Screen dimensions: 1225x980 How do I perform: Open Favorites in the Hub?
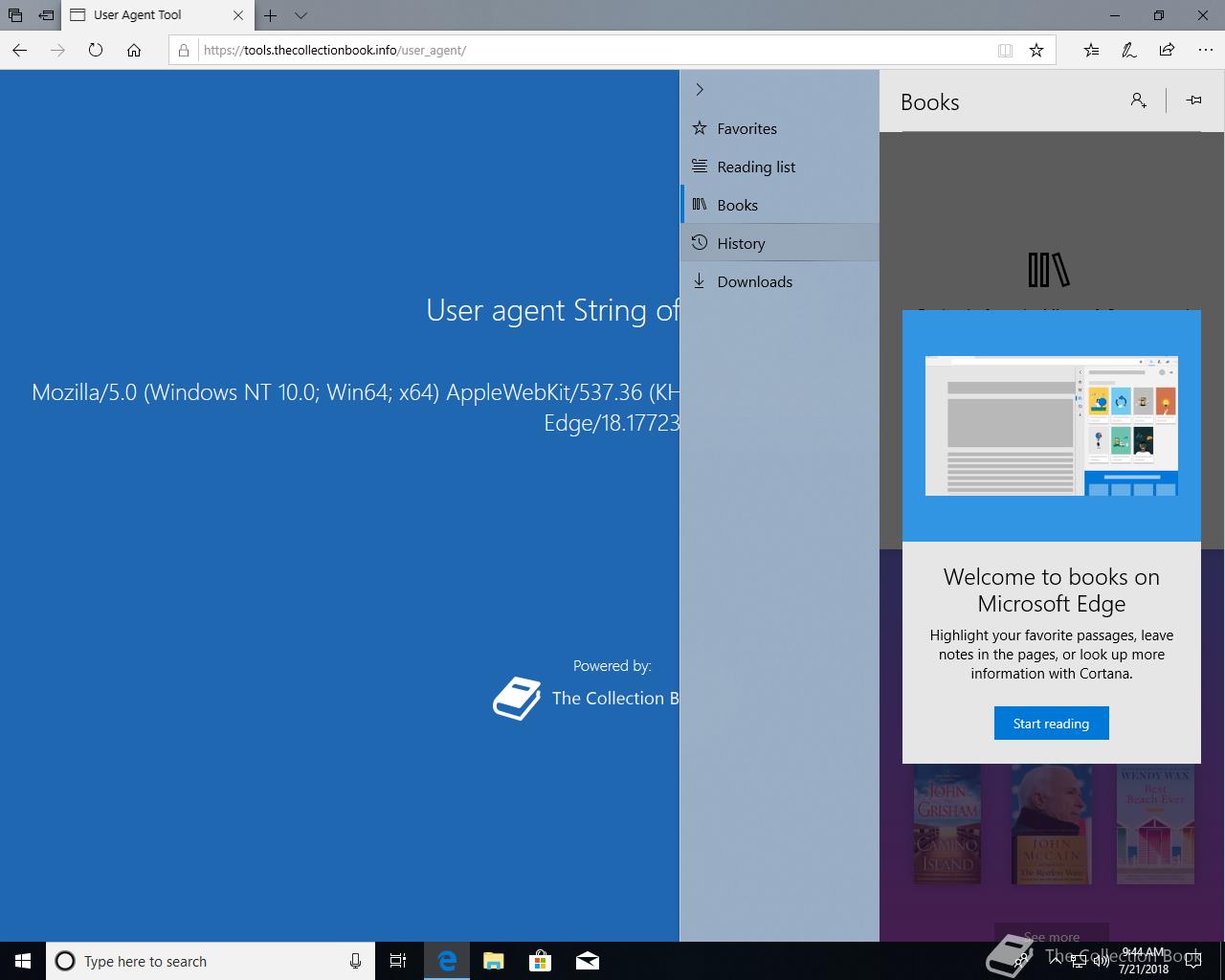[x=779, y=128]
